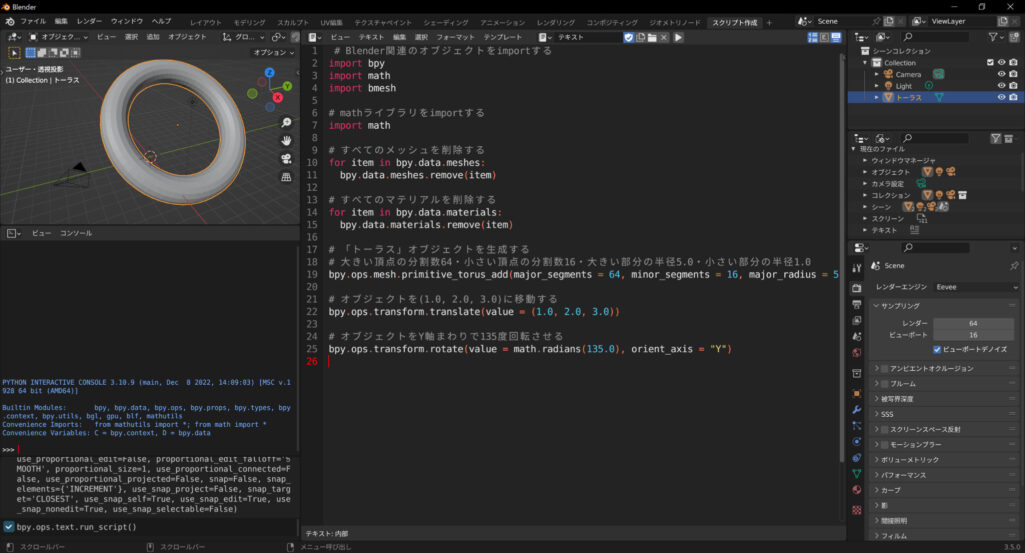Enable ブルーム checkbox
1025x553 pixels.
pyautogui.click(x=884, y=384)
